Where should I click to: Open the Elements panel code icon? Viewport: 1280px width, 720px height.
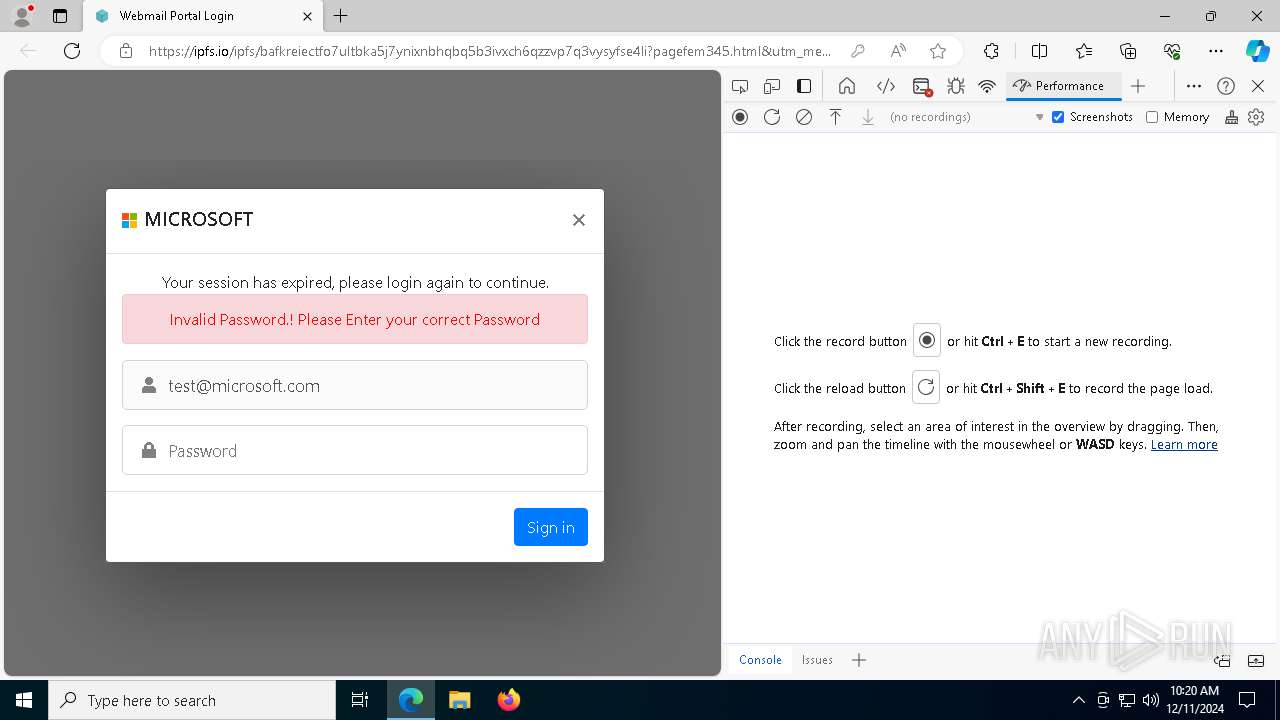886,86
